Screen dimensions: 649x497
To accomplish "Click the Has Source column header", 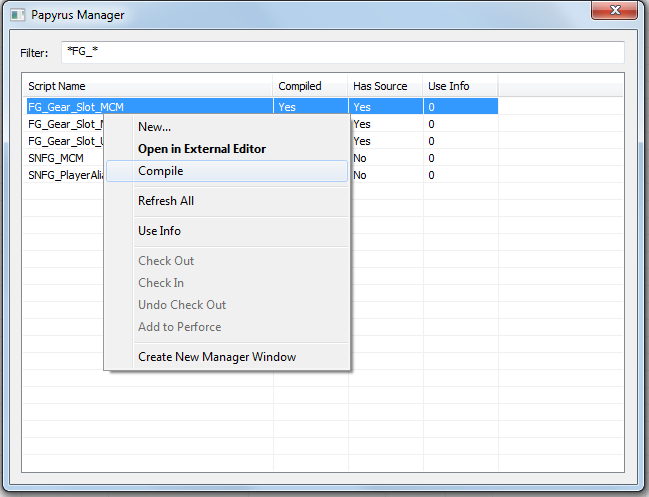I will tap(385, 86).
